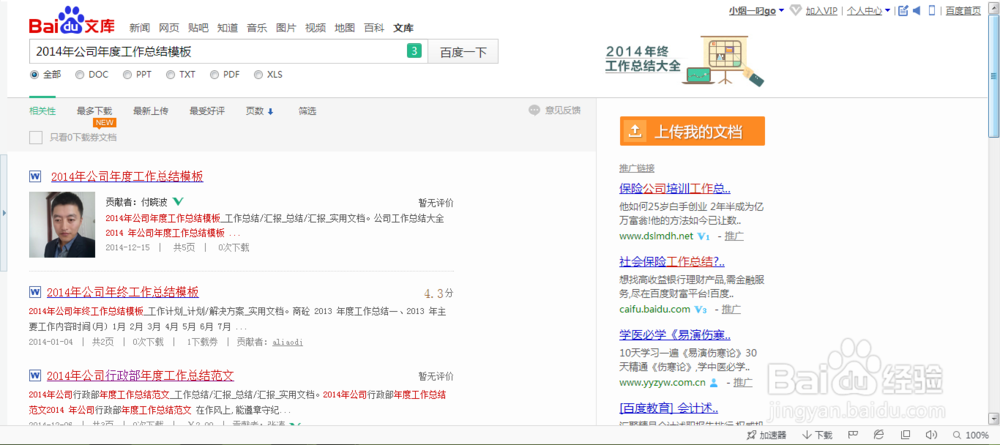Click the feedback speech bubble icon

point(534,110)
